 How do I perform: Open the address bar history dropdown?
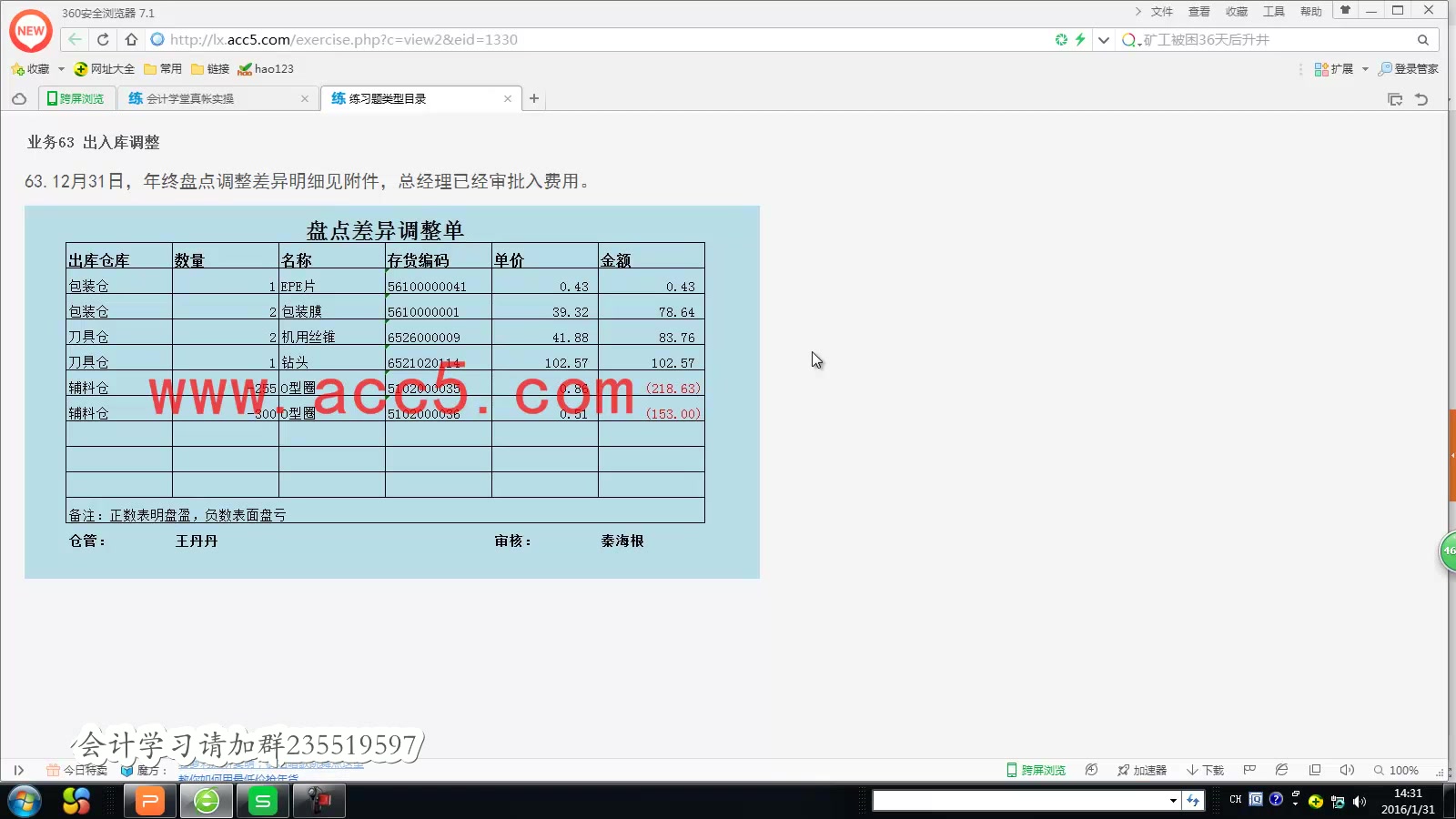(x=1104, y=39)
